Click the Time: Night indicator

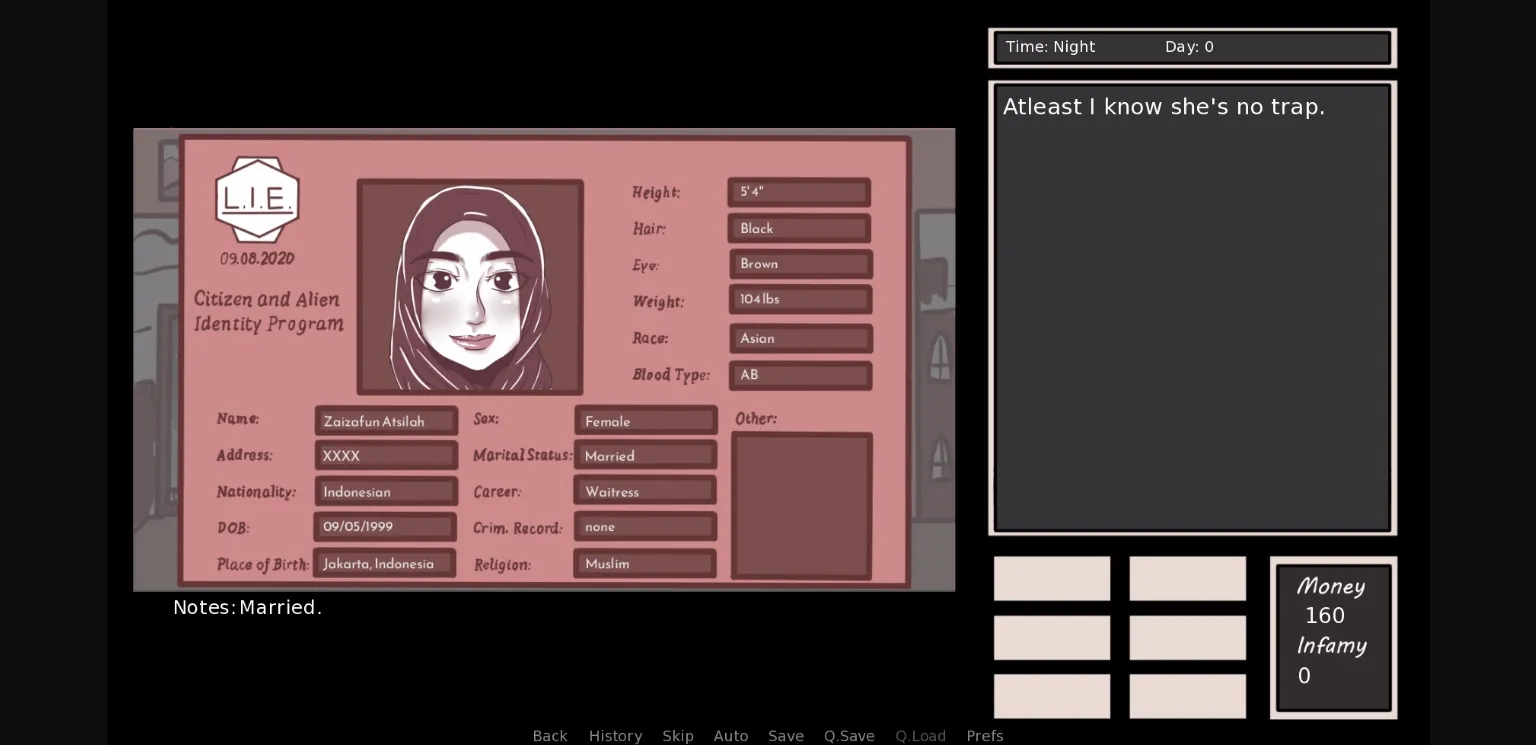(x=1050, y=47)
